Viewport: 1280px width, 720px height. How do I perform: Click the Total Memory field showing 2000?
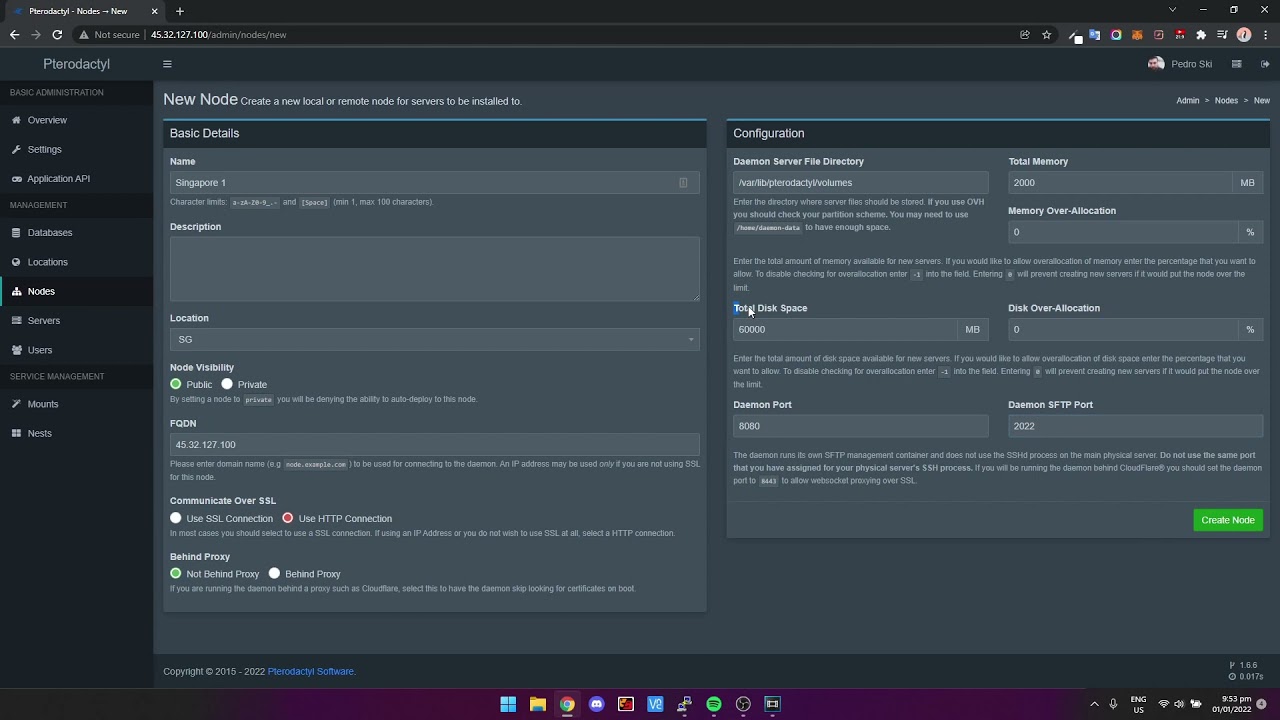coord(1120,183)
